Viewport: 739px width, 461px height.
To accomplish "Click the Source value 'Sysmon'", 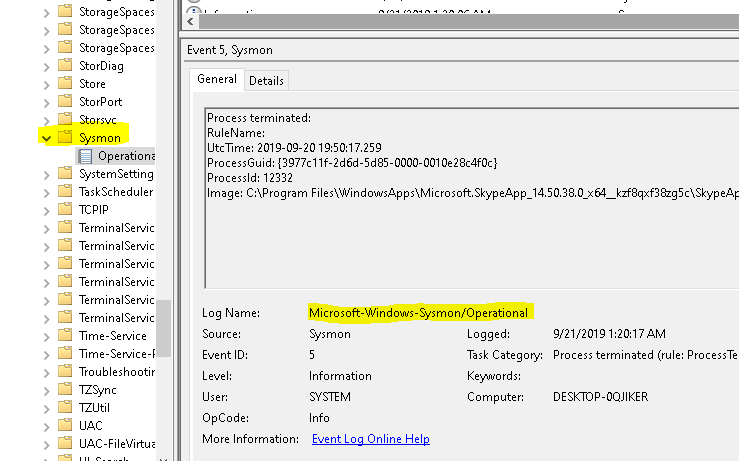I will click(x=330, y=334).
